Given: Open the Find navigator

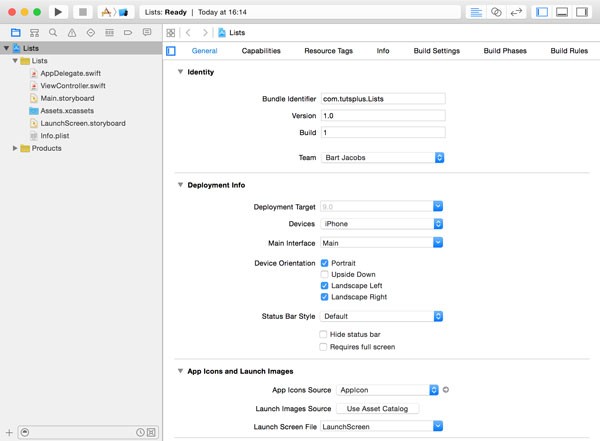Looking at the screenshot, I should pos(53,33).
